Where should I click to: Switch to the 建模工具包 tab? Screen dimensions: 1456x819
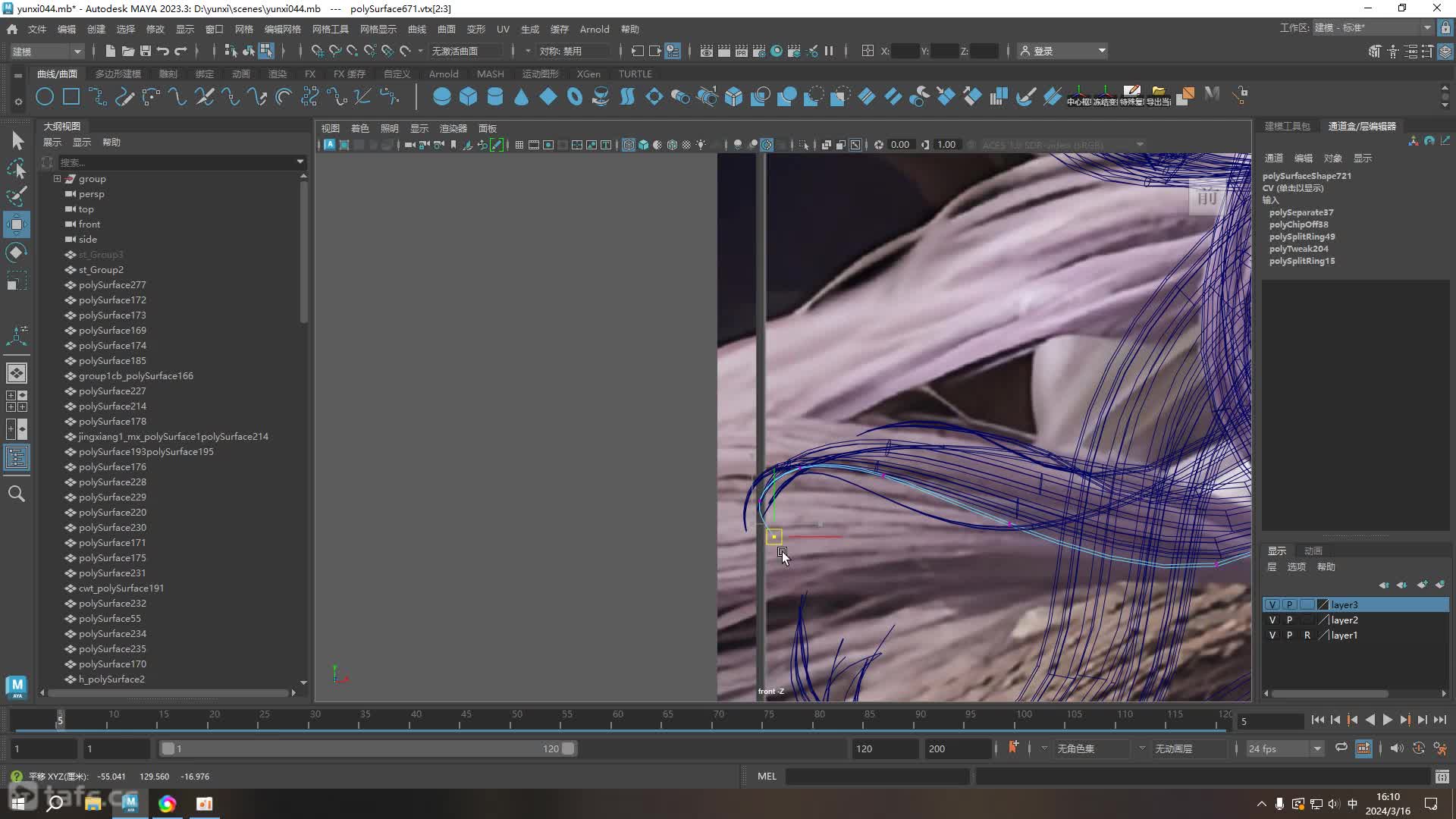[1288, 126]
